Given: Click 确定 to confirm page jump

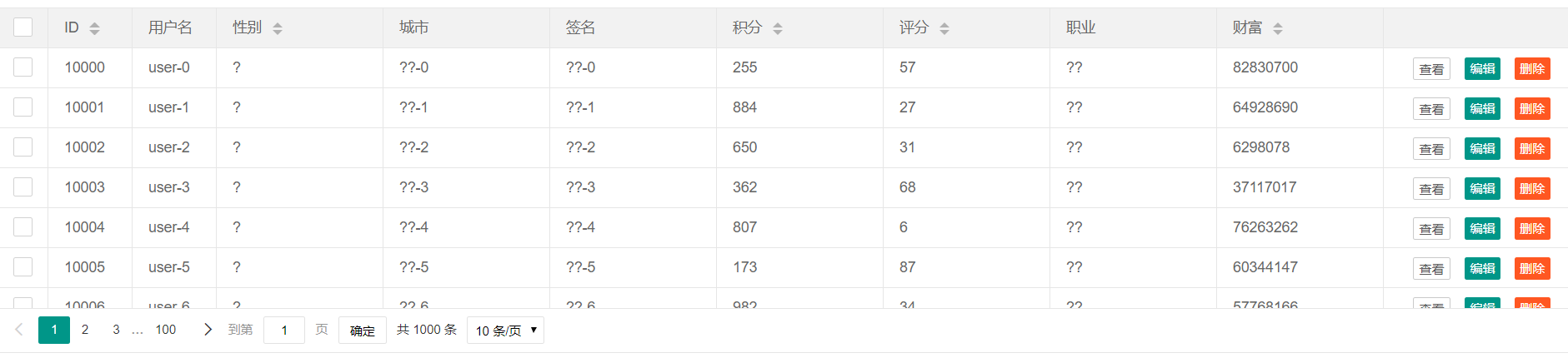Looking at the screenshot, I should click(x=362, y=331).
